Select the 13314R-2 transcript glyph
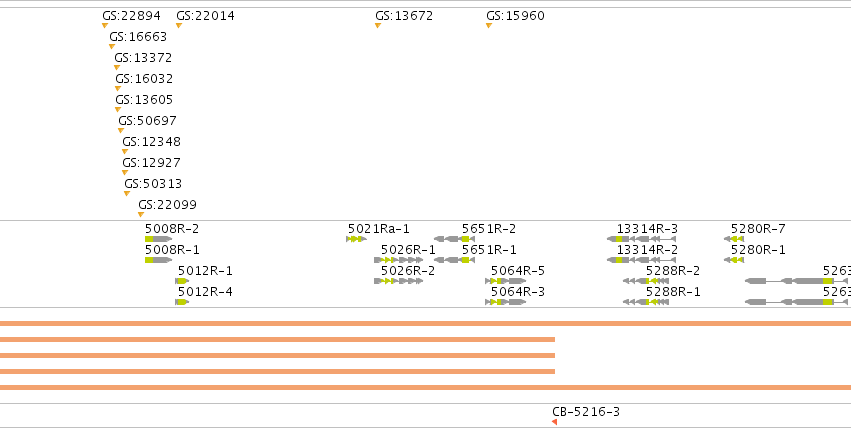Viewport: 851px width, 428px height. (x=642, y=260)
